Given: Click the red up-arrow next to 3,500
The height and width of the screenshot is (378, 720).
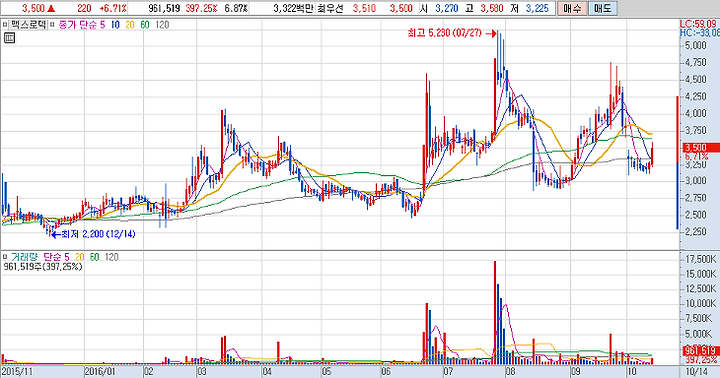Looking at the screenshot, I should tap(51, 8).
